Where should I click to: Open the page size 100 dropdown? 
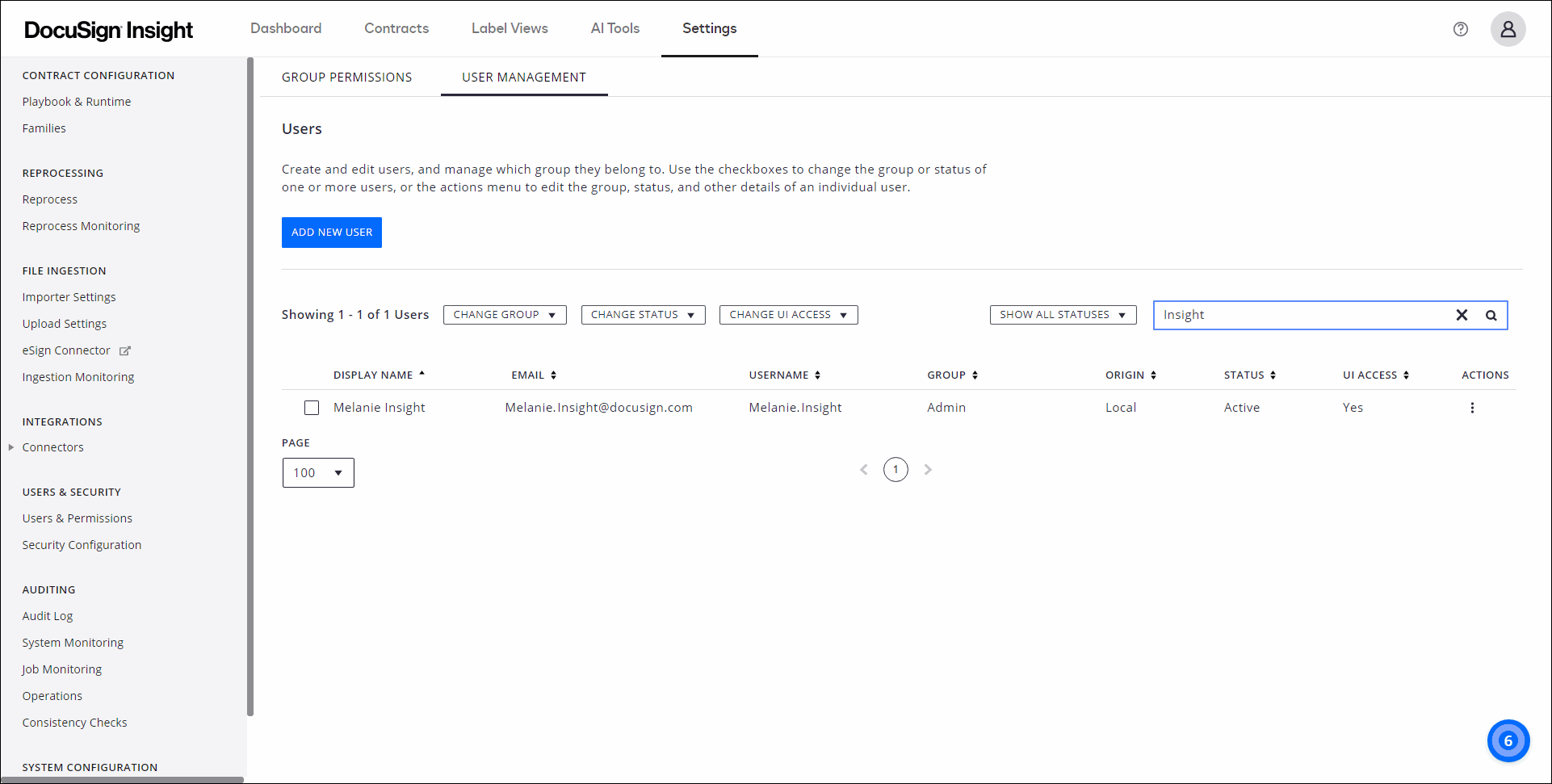coord(318,472)
